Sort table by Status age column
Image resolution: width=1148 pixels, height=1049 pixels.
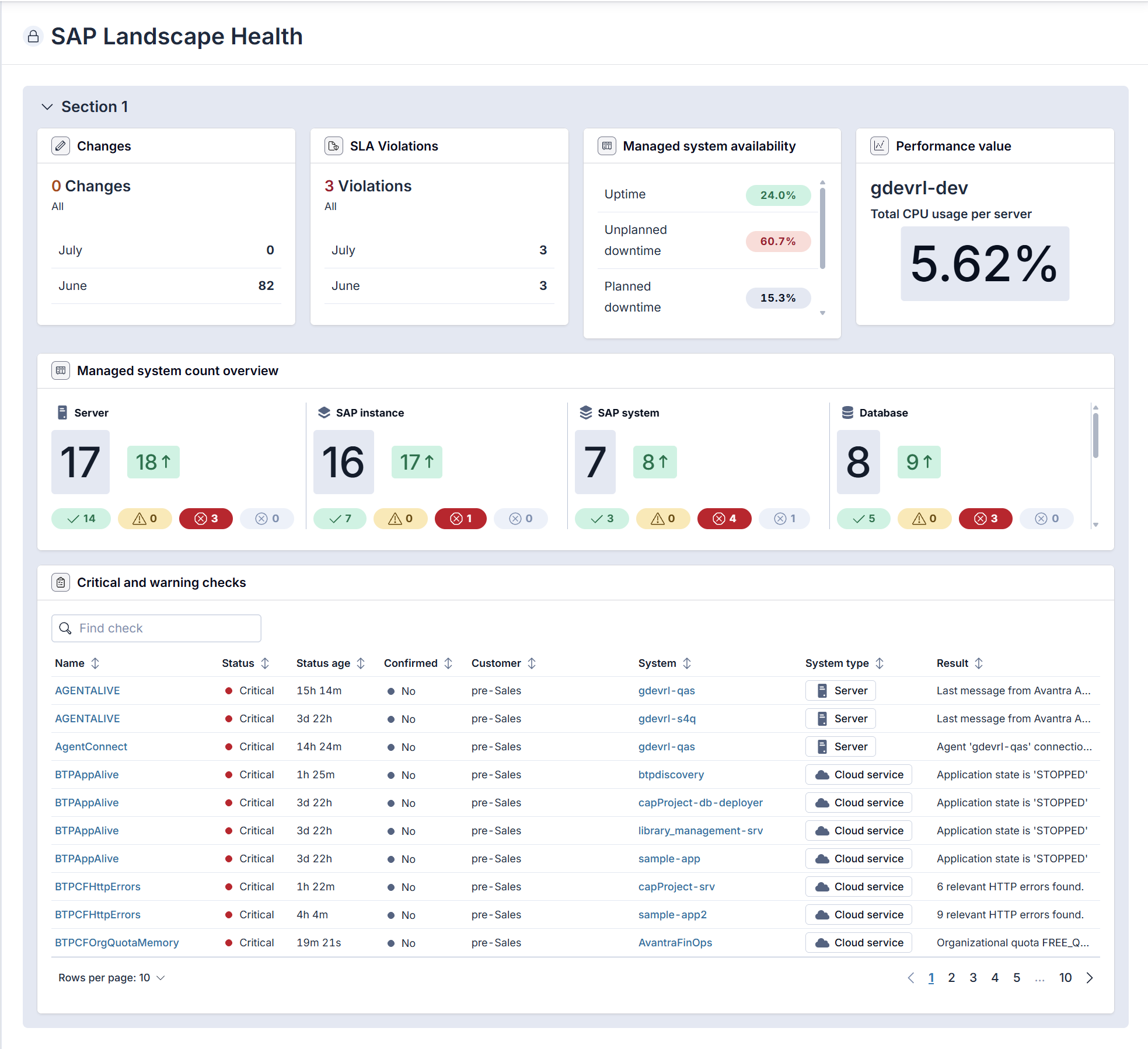point(361,663)
